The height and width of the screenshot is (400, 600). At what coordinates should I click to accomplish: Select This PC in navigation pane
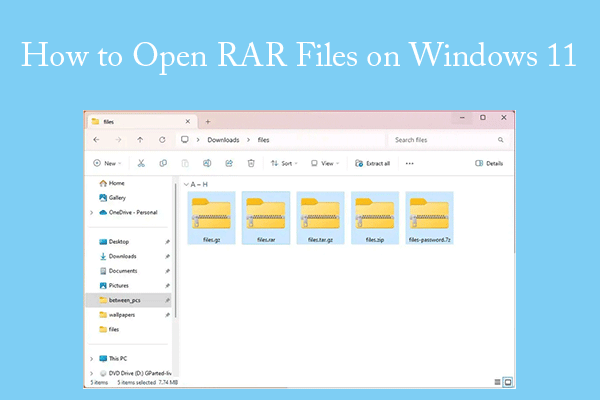[113, 359]
